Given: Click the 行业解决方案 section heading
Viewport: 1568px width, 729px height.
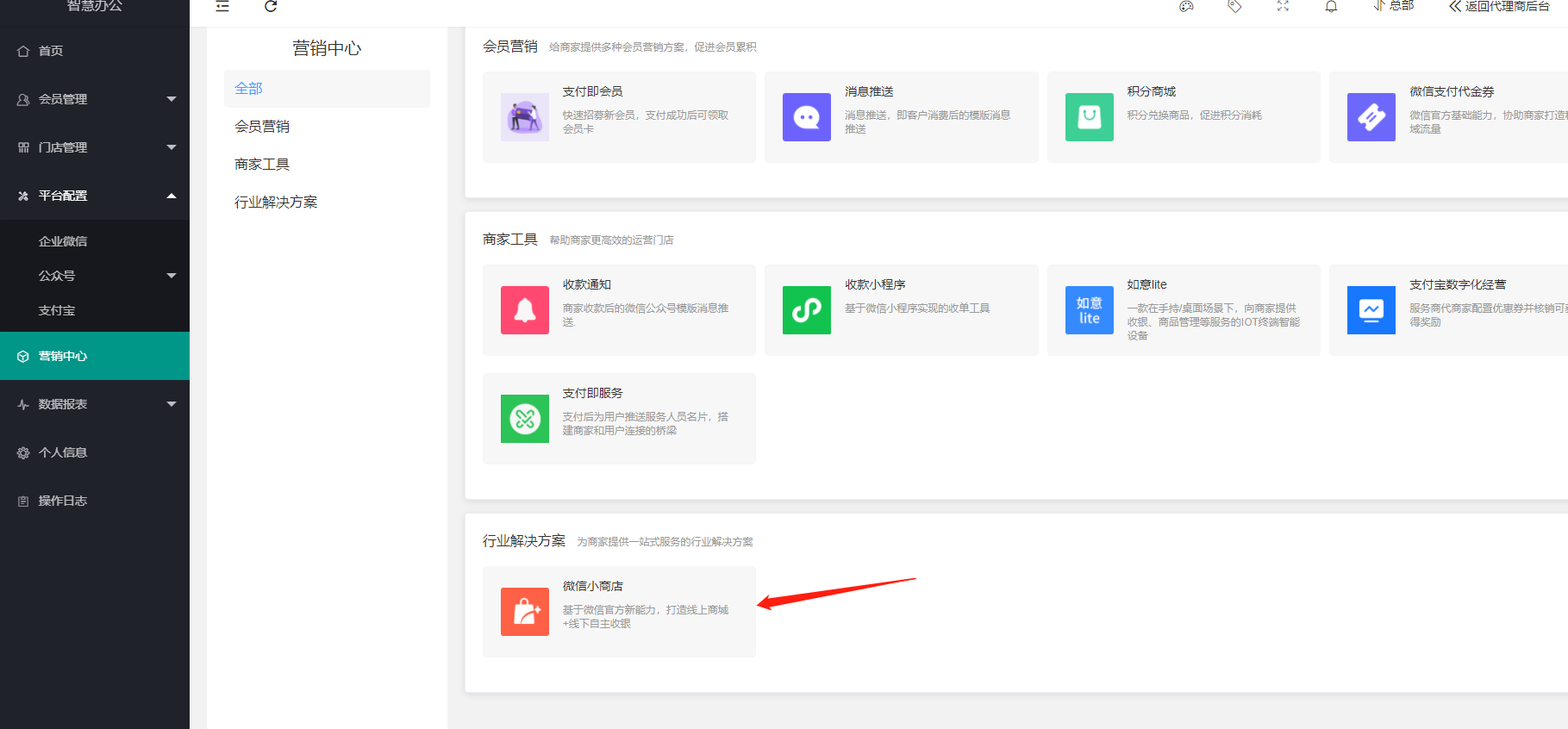Looking at the screenshot, I should tap(524, 541).
